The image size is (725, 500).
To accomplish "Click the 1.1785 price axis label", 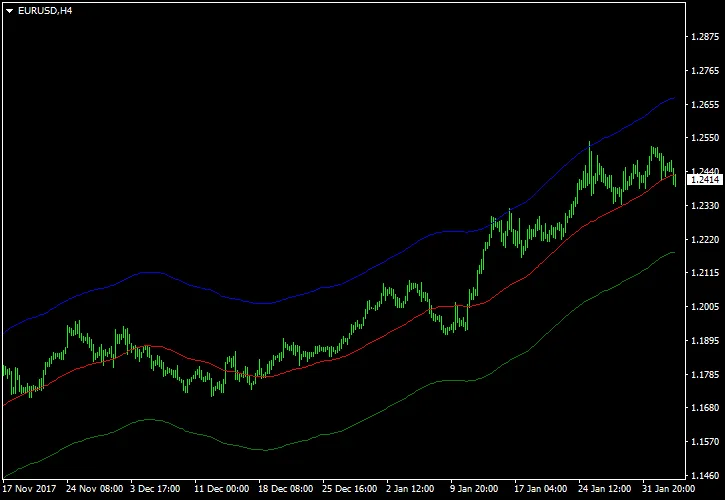I will (x=706, y=375).
